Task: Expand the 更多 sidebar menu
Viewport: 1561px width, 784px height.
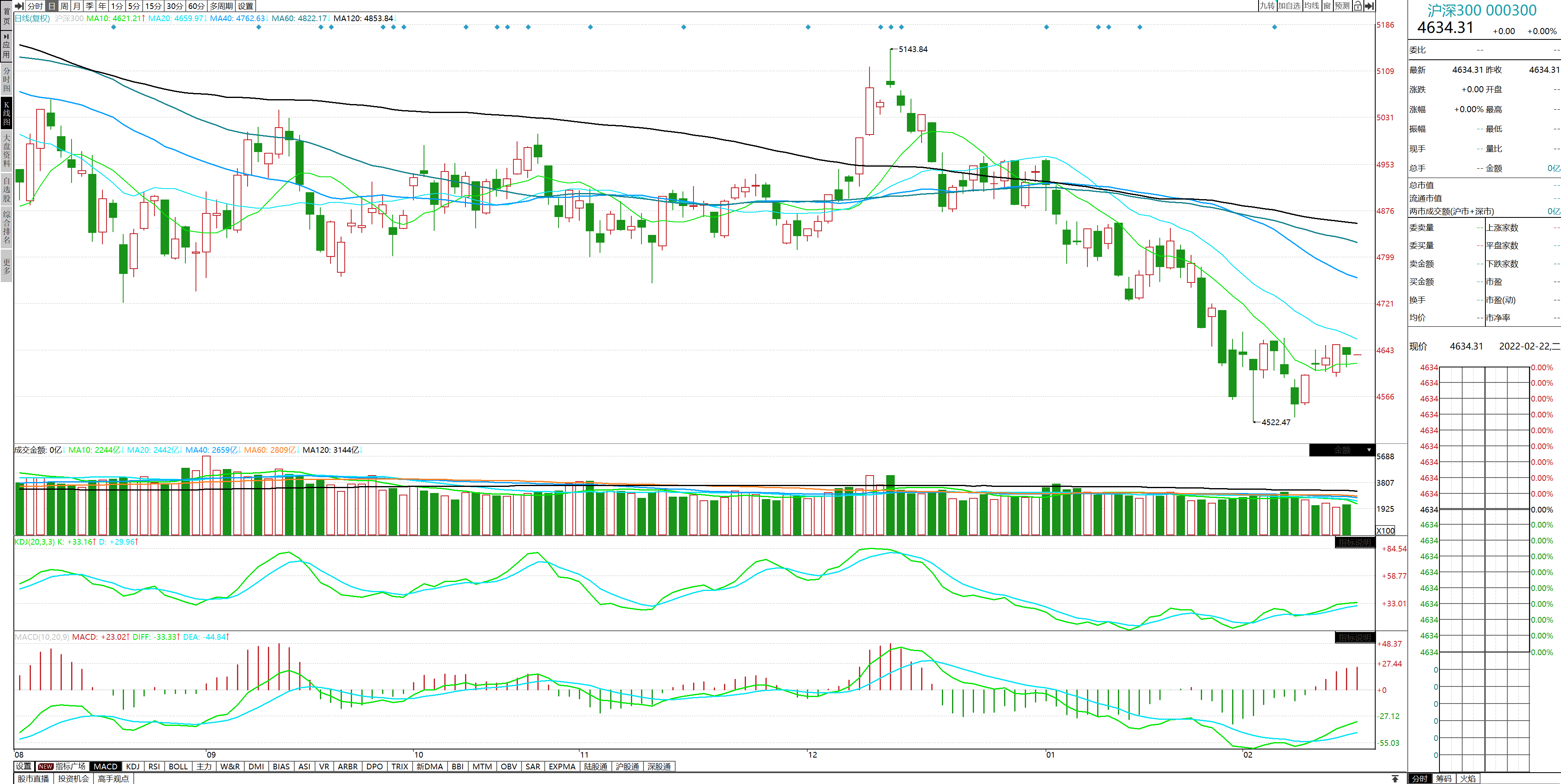Action: (6, 266)
